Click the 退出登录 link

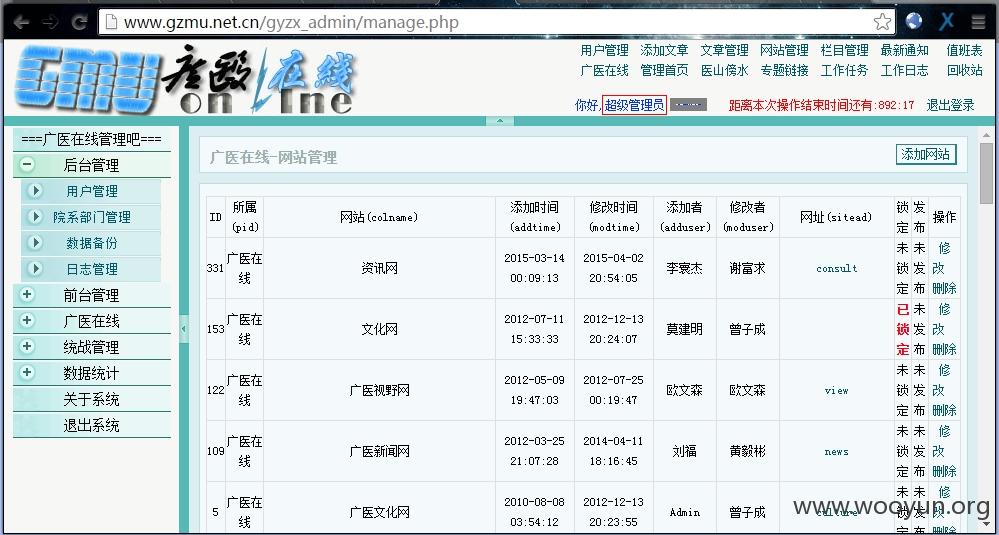coord(950,105)
